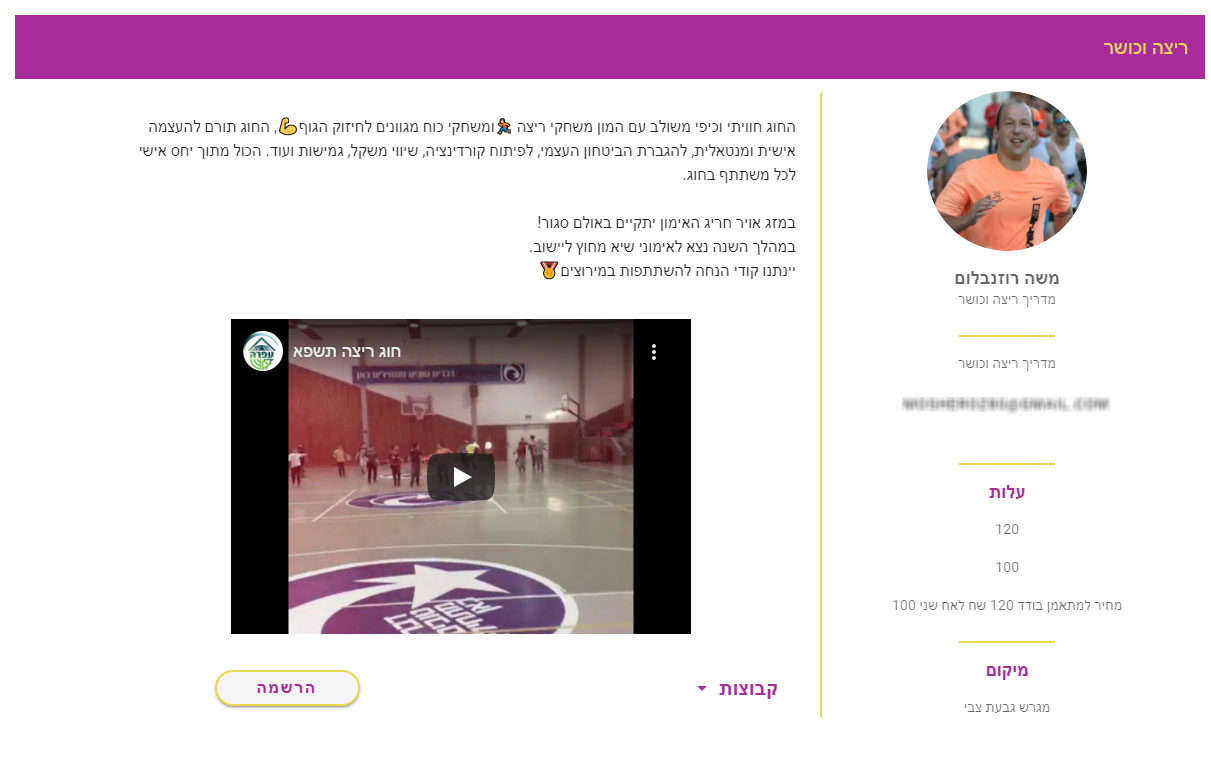This screenshot has height=769, width=1211.
Task: Click the instructor's round profile photo
Action: click(x=1006, y=171)
